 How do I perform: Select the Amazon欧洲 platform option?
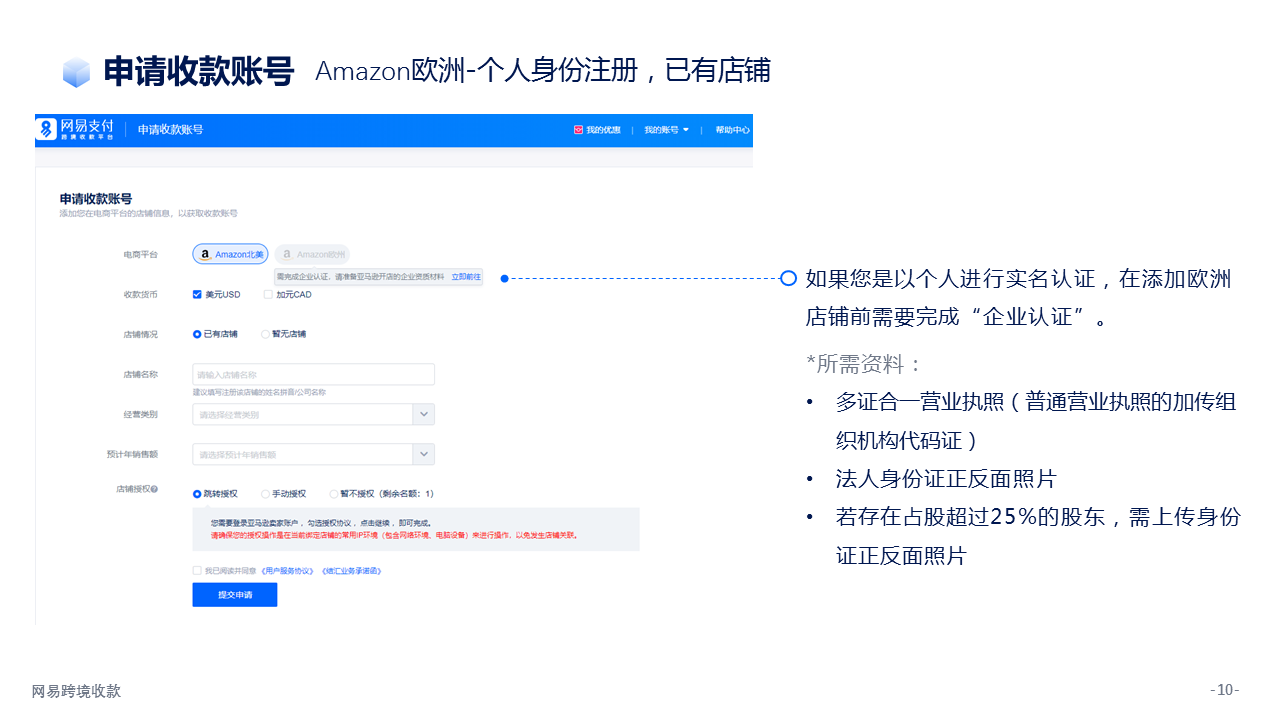click(x=312, y=254)
